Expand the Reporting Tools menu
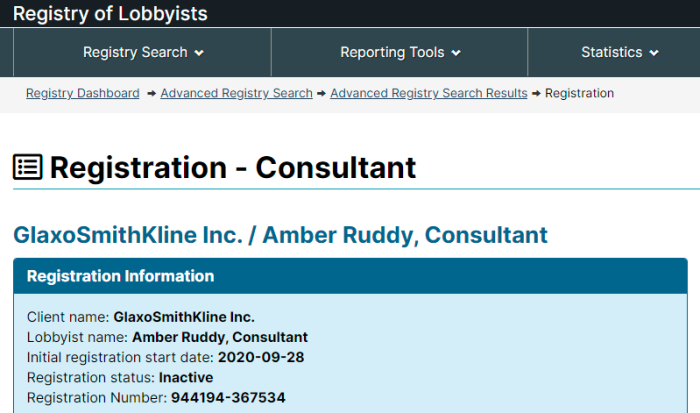 point(400,52)
